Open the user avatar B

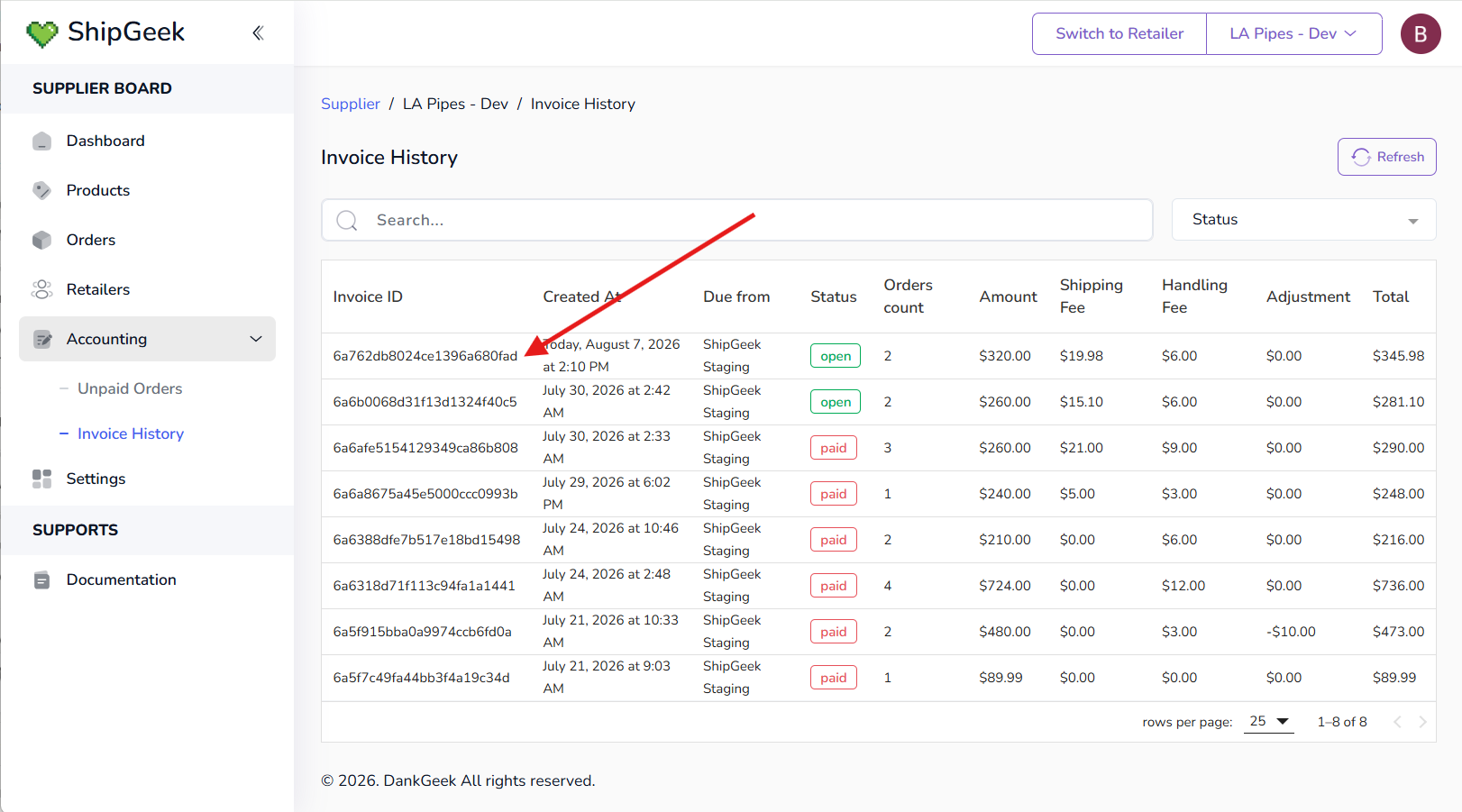[x=1421, y=34]
